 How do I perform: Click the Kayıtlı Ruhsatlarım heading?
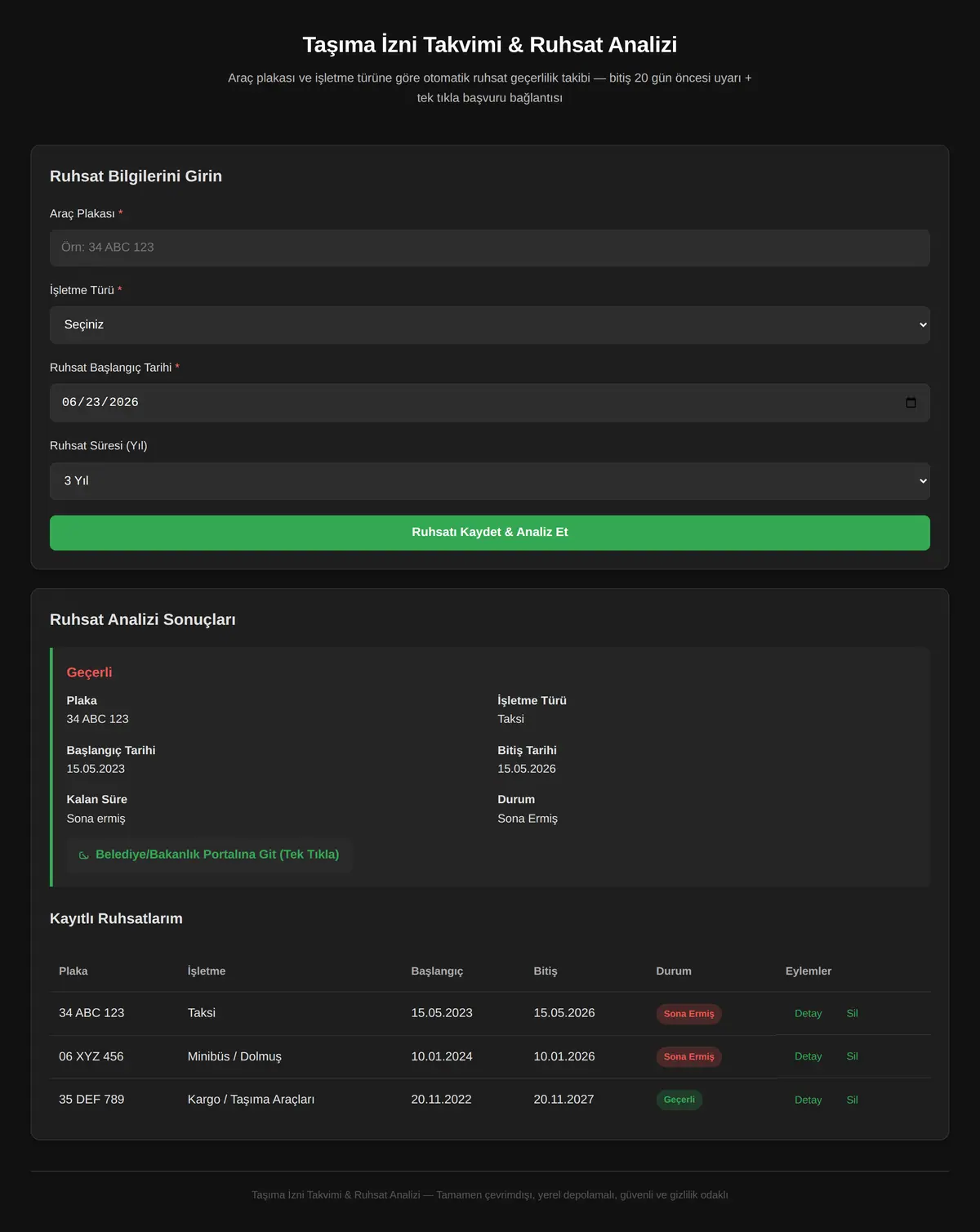(116, 919)
